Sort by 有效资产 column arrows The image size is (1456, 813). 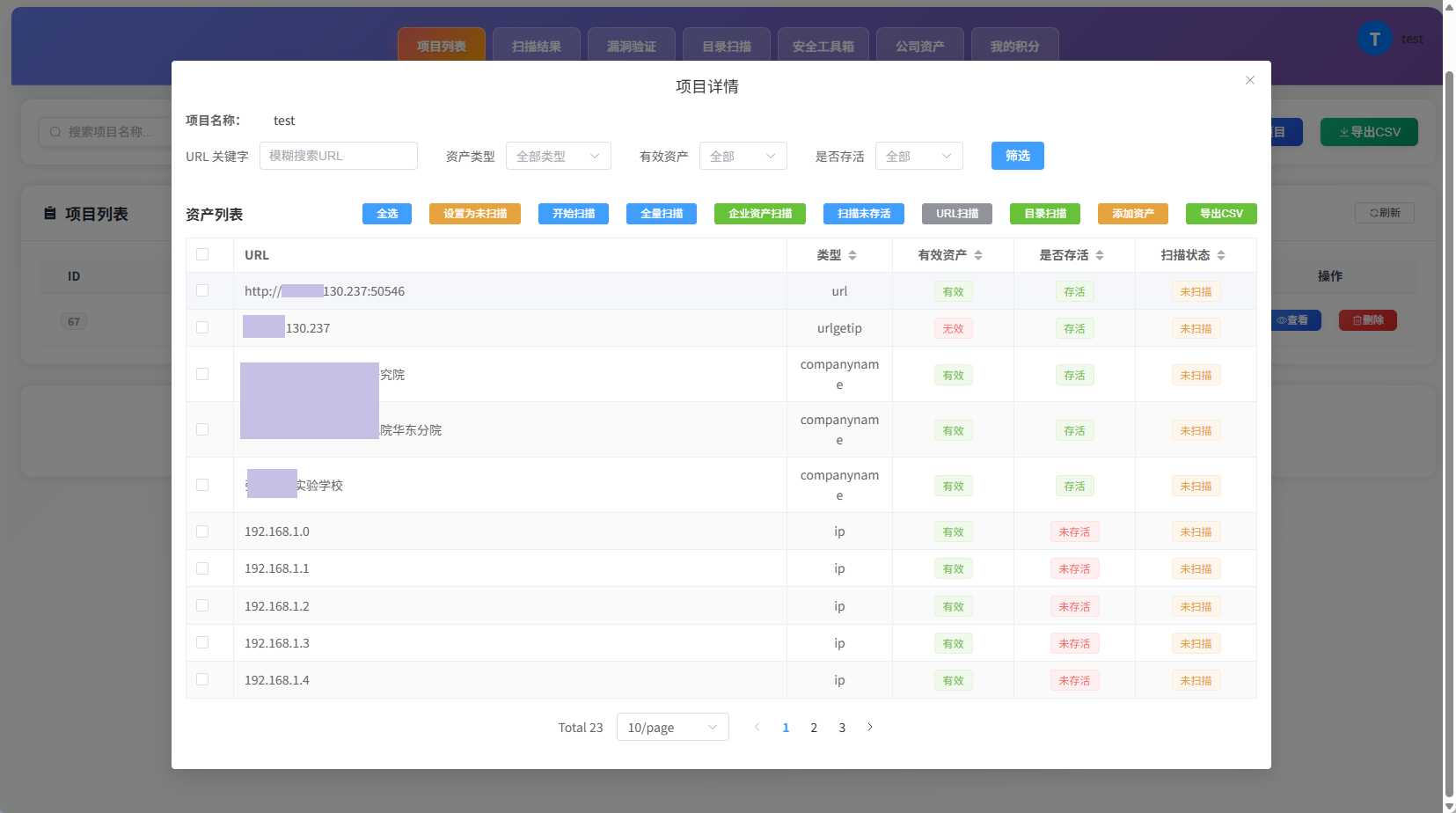[x=978, y=255]
